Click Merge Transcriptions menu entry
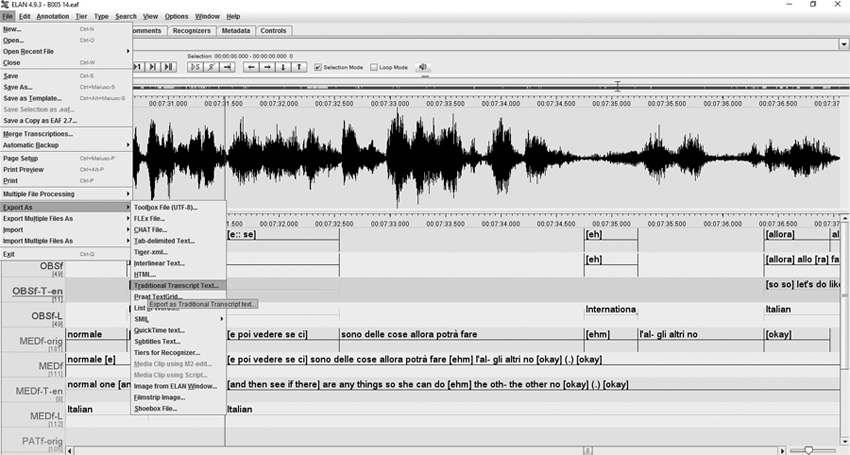The image size is (850, 455). click(66, 134)
